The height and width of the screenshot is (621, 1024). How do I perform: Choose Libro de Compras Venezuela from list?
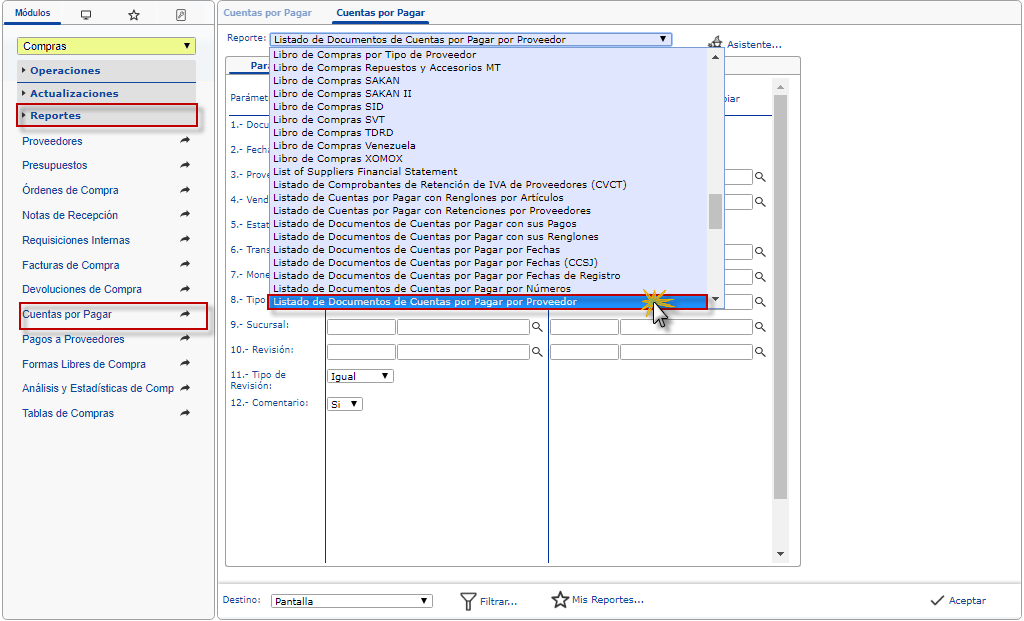[344, 145]
